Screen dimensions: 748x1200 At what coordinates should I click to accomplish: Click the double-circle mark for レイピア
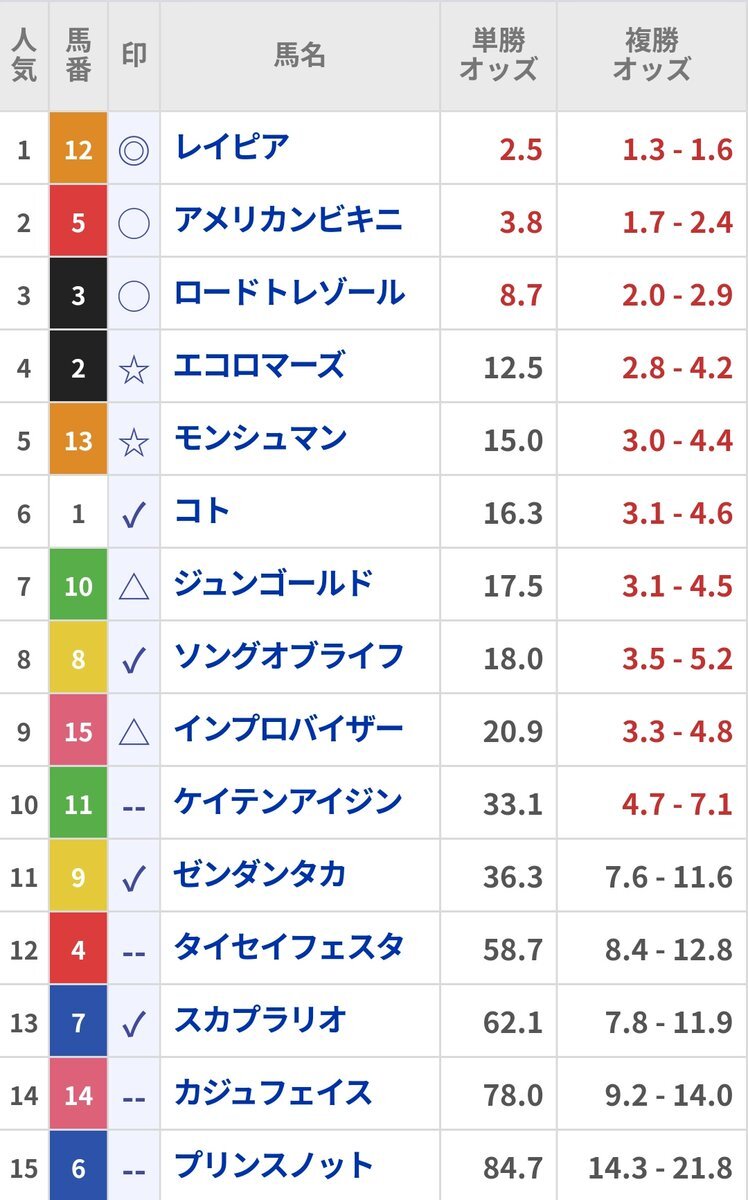tap(134, 150)
